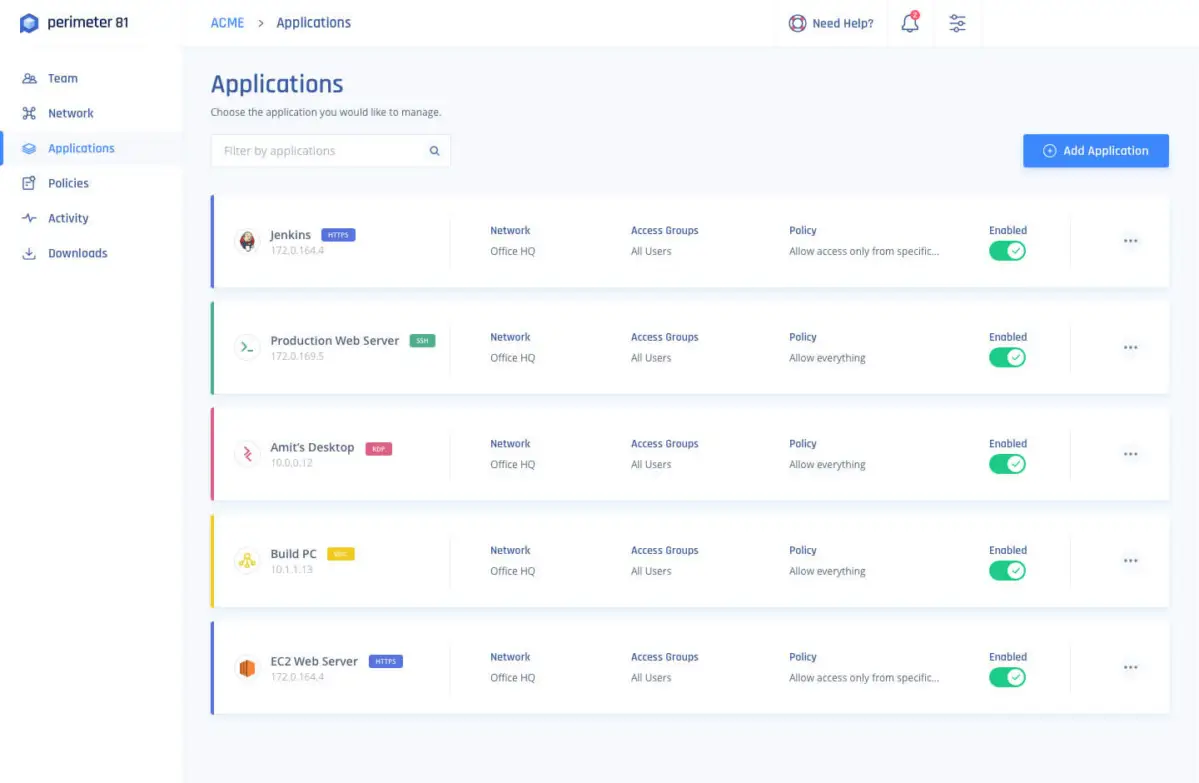Open the settings sliders icon
The image size is (1199, 783).
[x=957, y=23]
